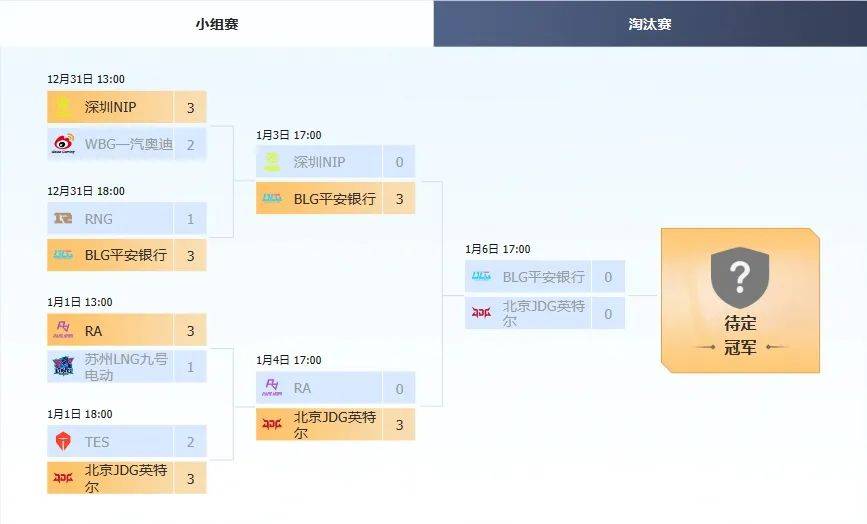Click the 1月6日 17:00 final match time
This screenshot has width=867, height=524.
498,249
